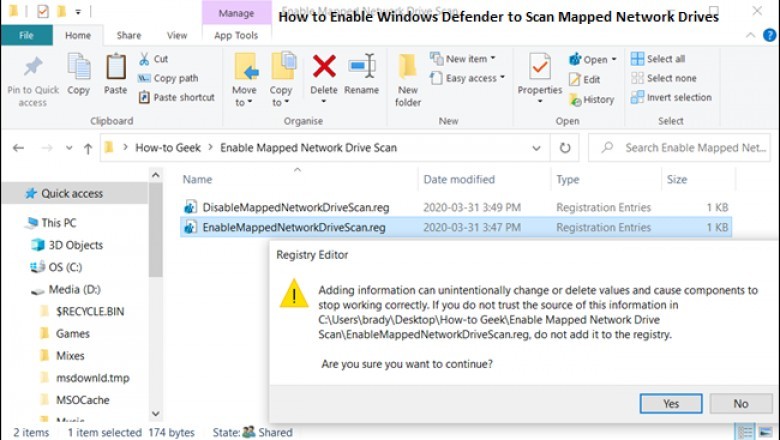Sort by the Size column header
The image size is (780, 440).
[677, 179]
